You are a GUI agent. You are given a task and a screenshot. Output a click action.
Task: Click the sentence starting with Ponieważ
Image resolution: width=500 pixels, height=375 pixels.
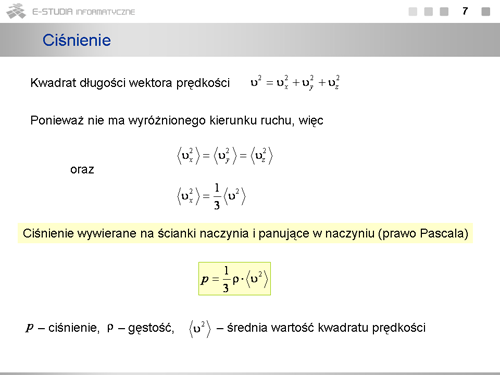coord(177,120)
